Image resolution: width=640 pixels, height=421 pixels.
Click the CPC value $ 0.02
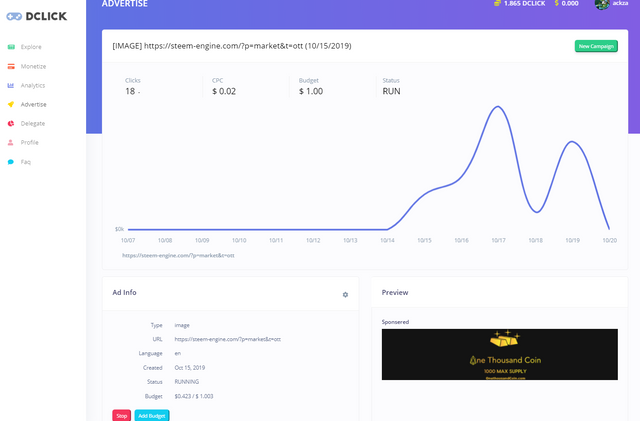224,91
